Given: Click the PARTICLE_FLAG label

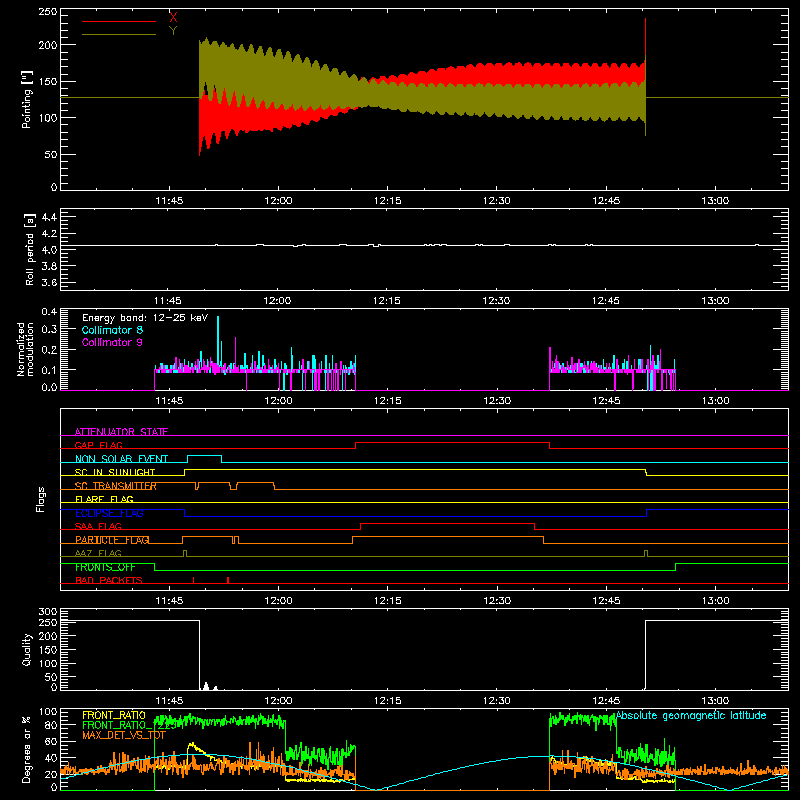Looking at the screenshot, I should coord(112,539).
